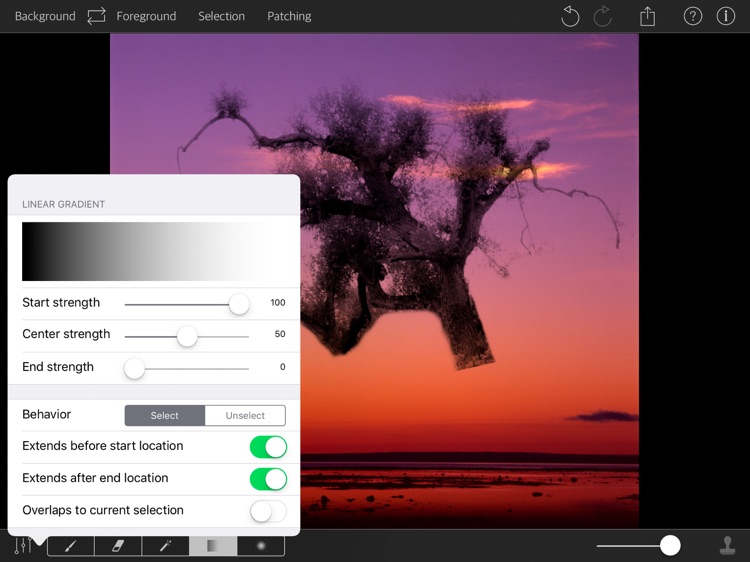Viewport: 750px width, 562px height.
Task: Tap the swap Background/Foreground arrows icon
Action: click(x=96, y=16)
